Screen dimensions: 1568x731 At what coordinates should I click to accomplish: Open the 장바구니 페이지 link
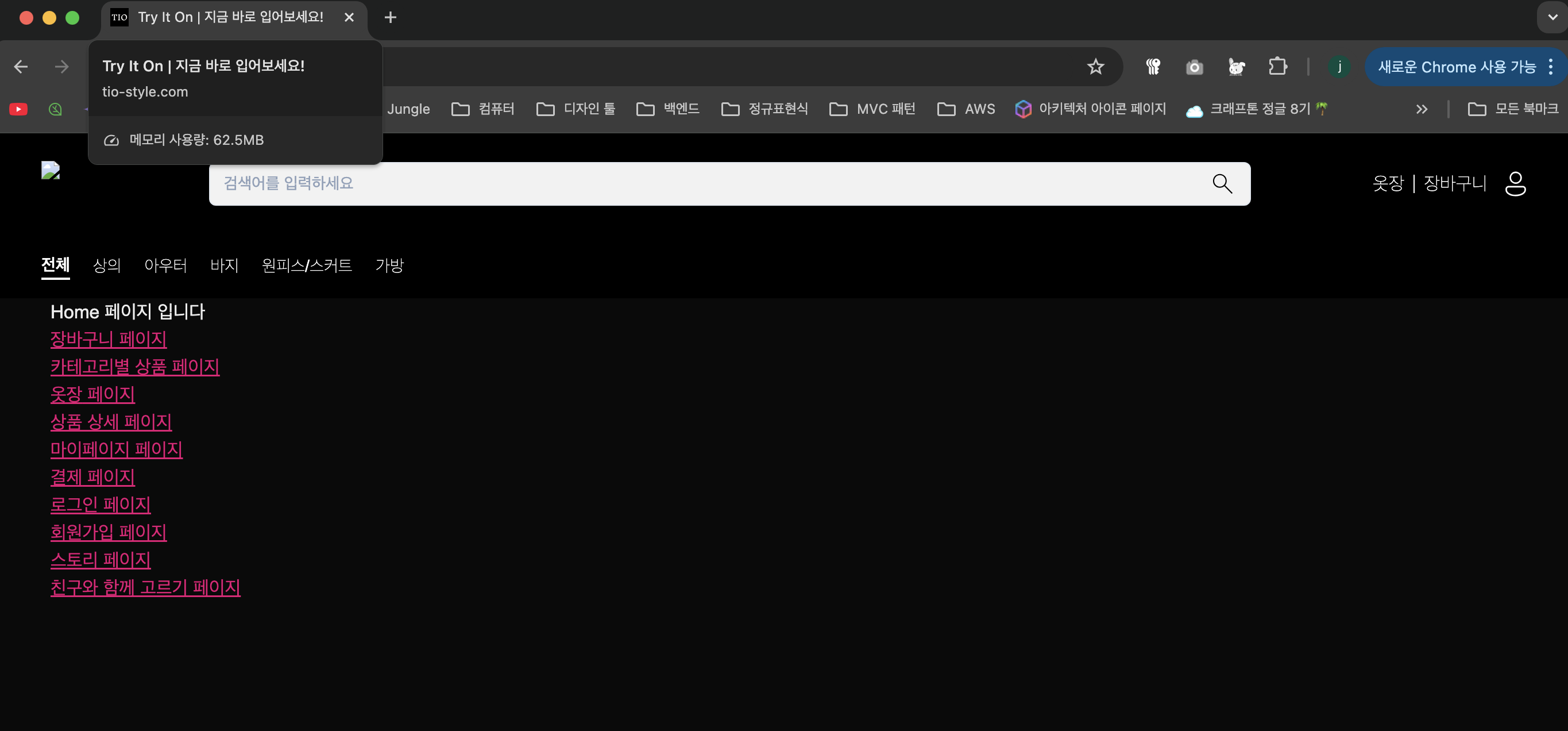(x=109, y=338)
